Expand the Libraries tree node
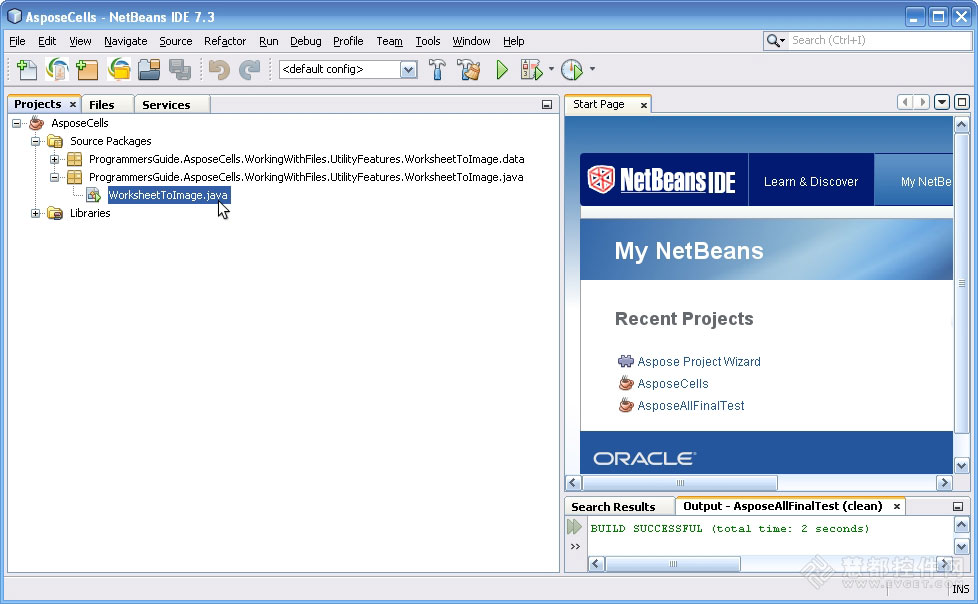The height and width of the screenshot is (604, 978). [x=36, y=213]
